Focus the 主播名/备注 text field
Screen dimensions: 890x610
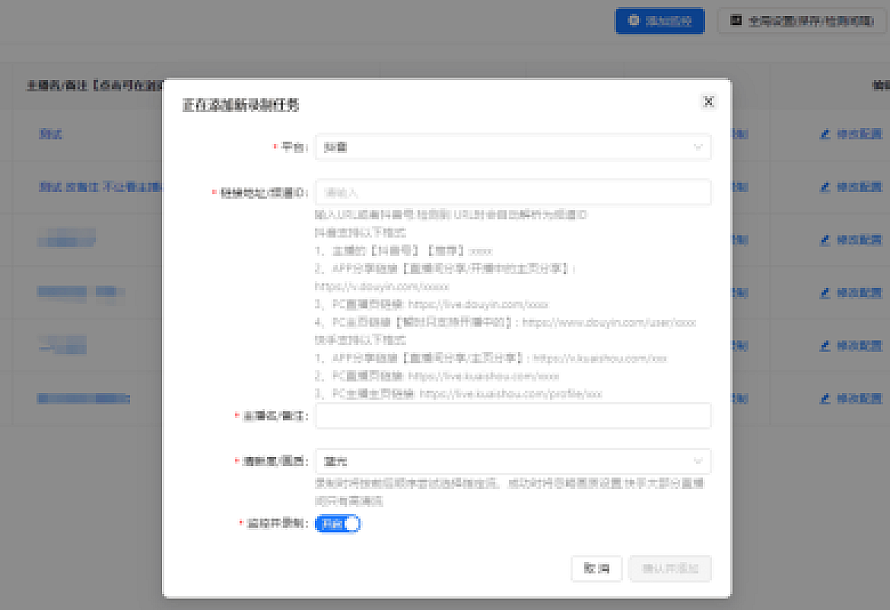tap(512, 415)
